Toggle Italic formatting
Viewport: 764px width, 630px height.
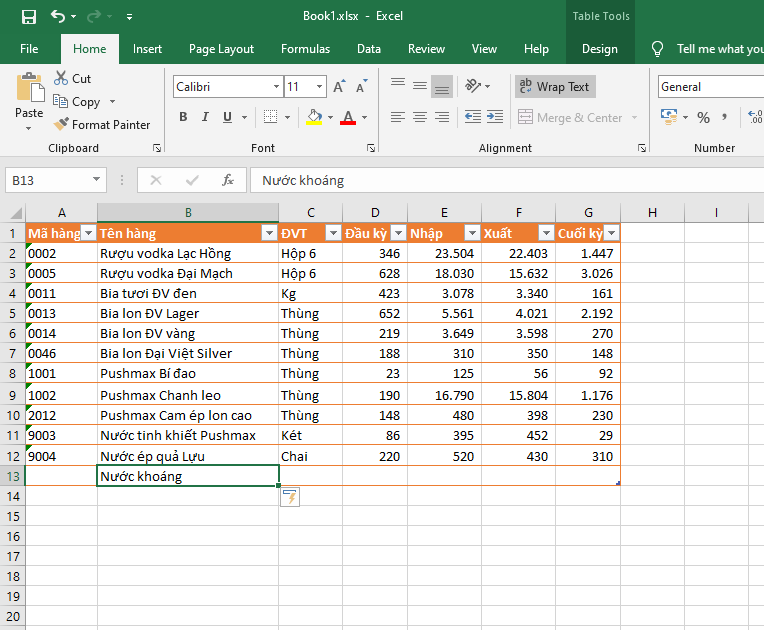click(205, 117)
